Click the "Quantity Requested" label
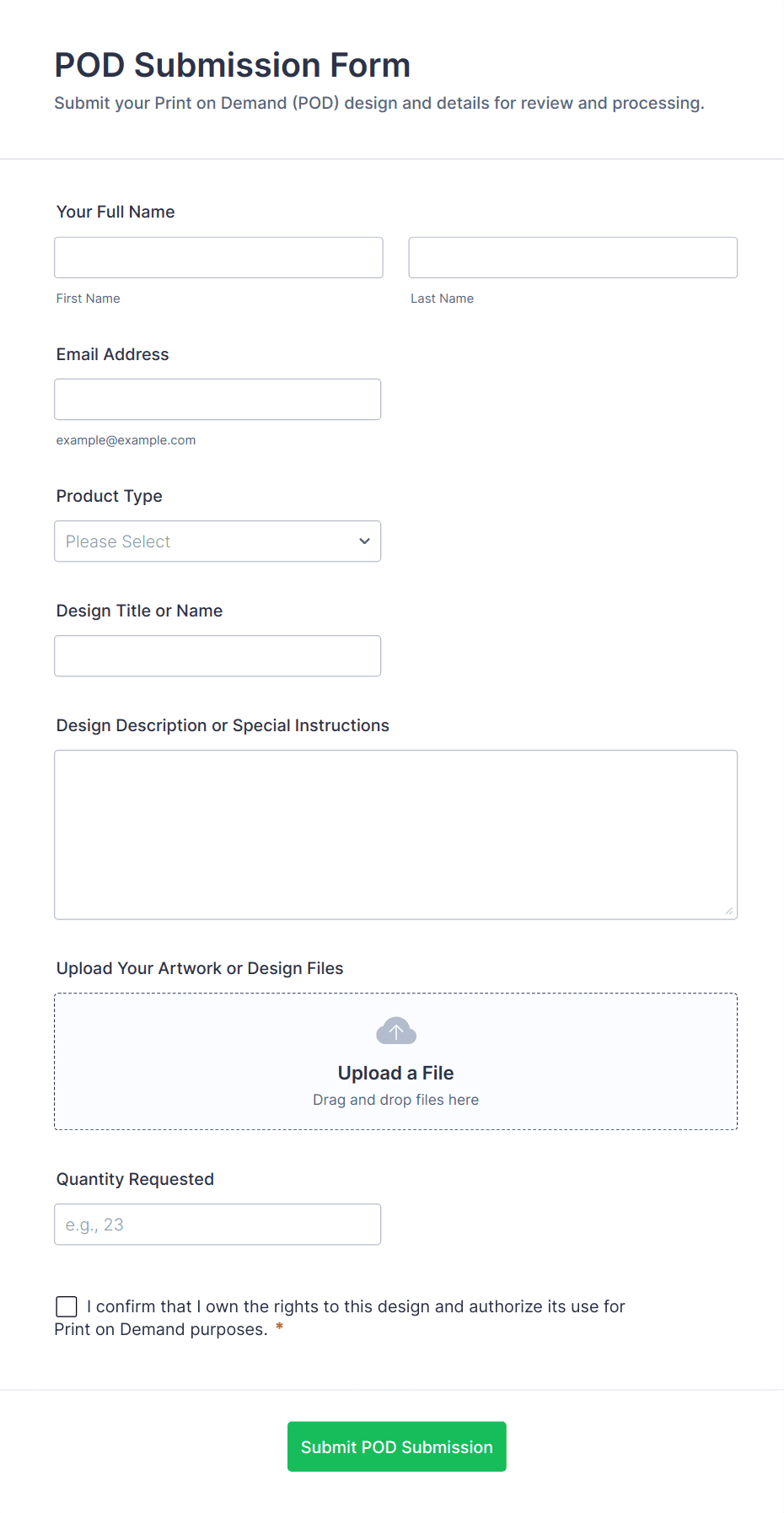Screen dimensions: 784x1513 click(135, 1179)
